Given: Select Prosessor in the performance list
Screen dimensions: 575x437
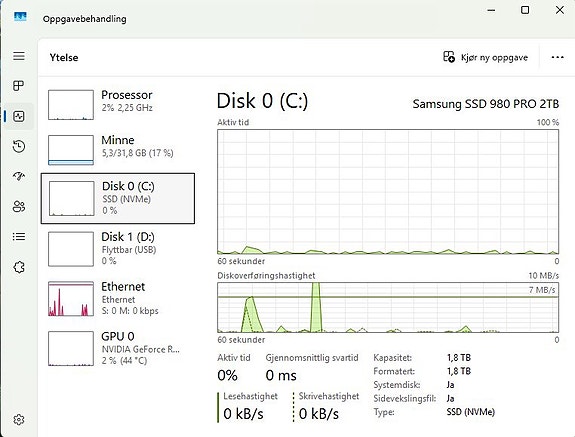Looking at the screenshot, I should pyautogui.click(x=118, y=104).
